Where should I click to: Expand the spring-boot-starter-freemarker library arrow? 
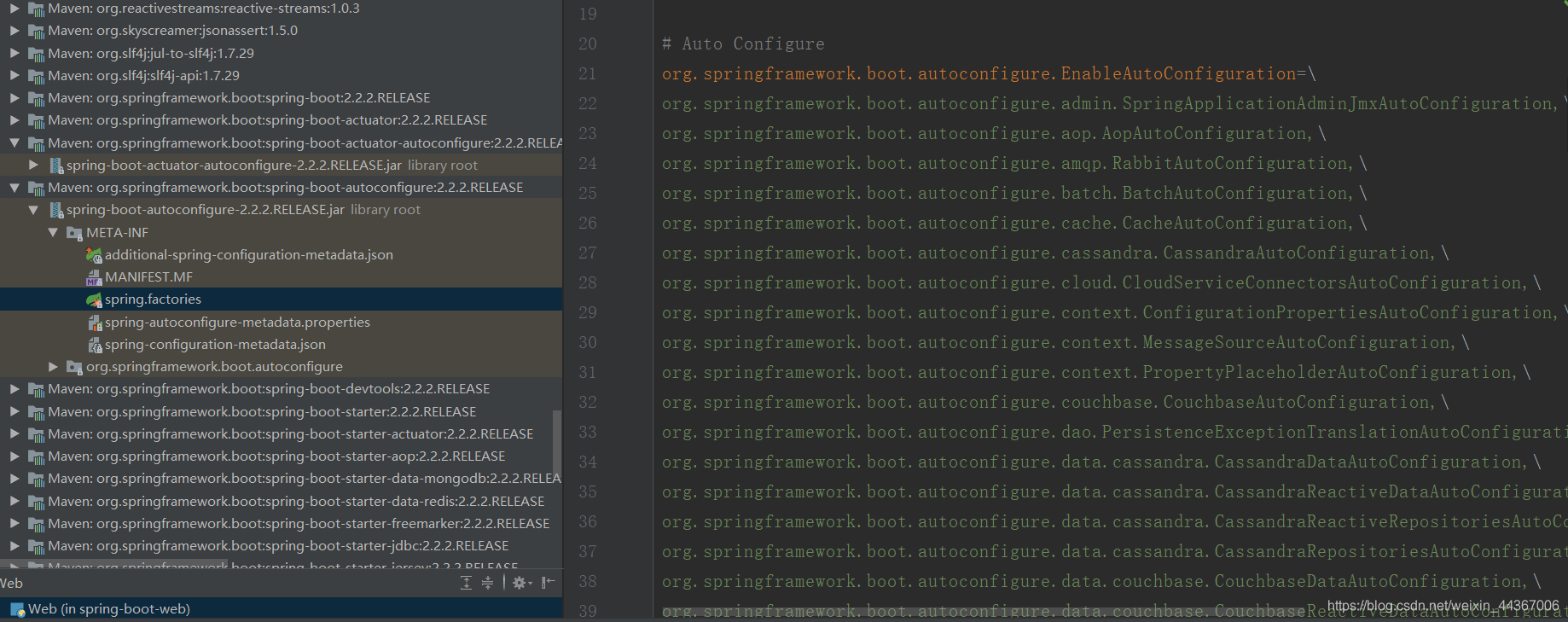click(15, 524)
